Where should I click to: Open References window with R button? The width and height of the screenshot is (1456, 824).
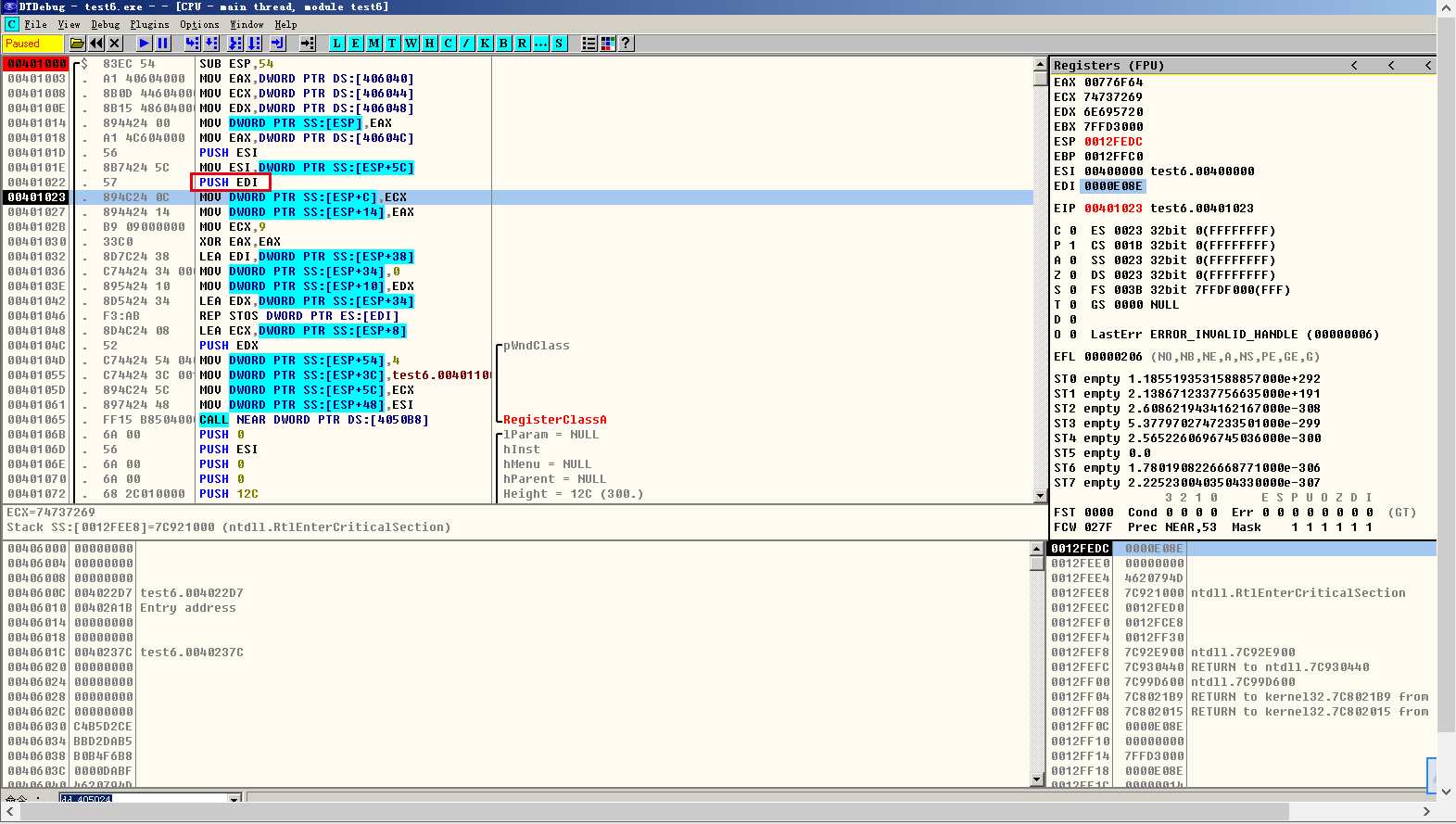[522, 43]
